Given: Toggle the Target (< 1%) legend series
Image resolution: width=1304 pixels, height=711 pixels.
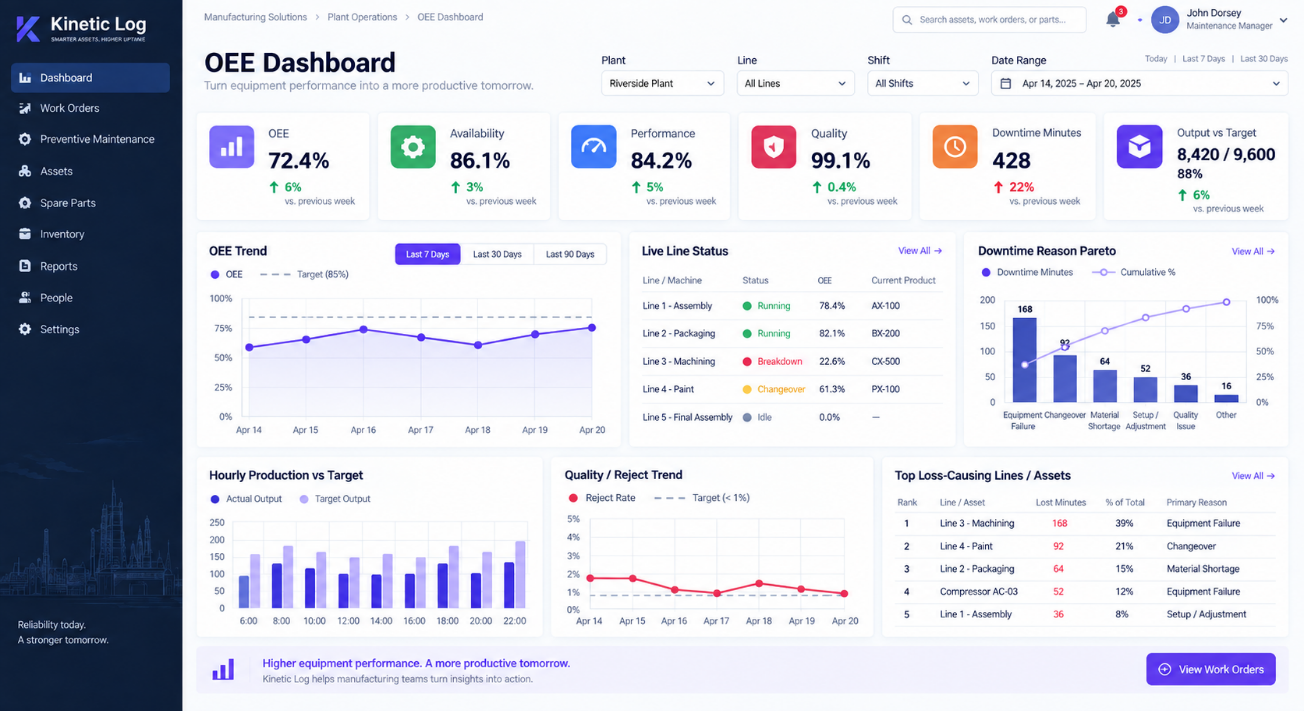Looking at the screenshot, I should 702,498.
